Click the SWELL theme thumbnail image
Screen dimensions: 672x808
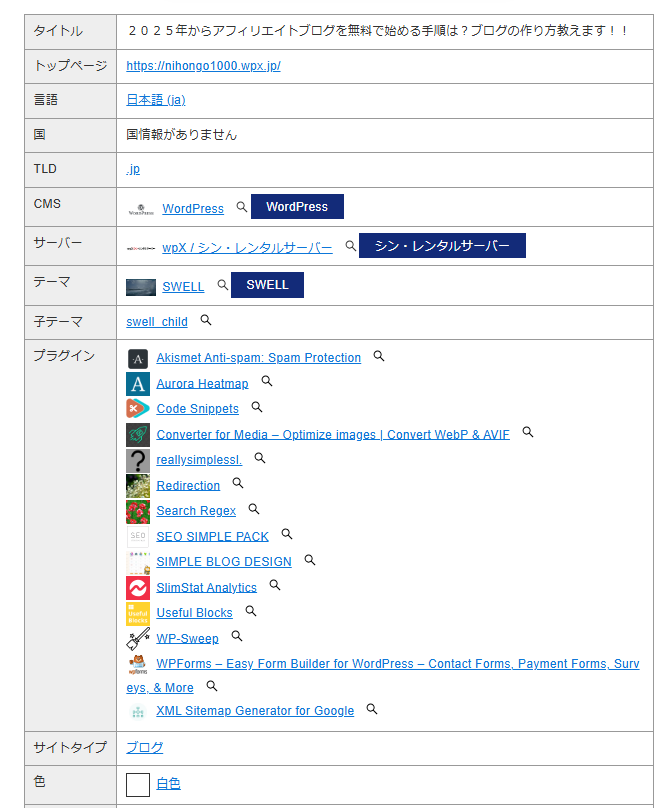click(x=141, y=287)
